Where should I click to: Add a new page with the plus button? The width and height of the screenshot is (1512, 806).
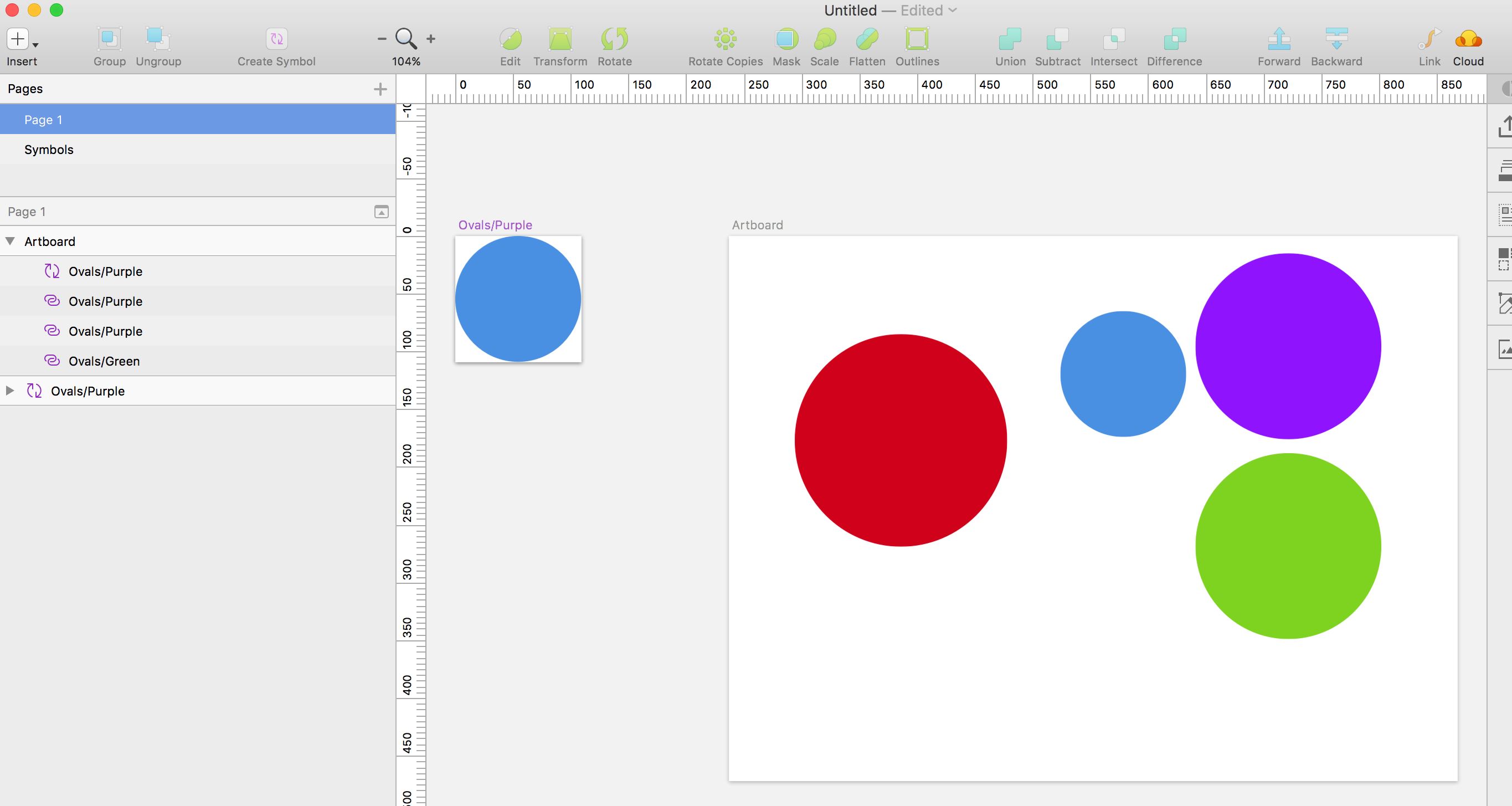(380, 89)
